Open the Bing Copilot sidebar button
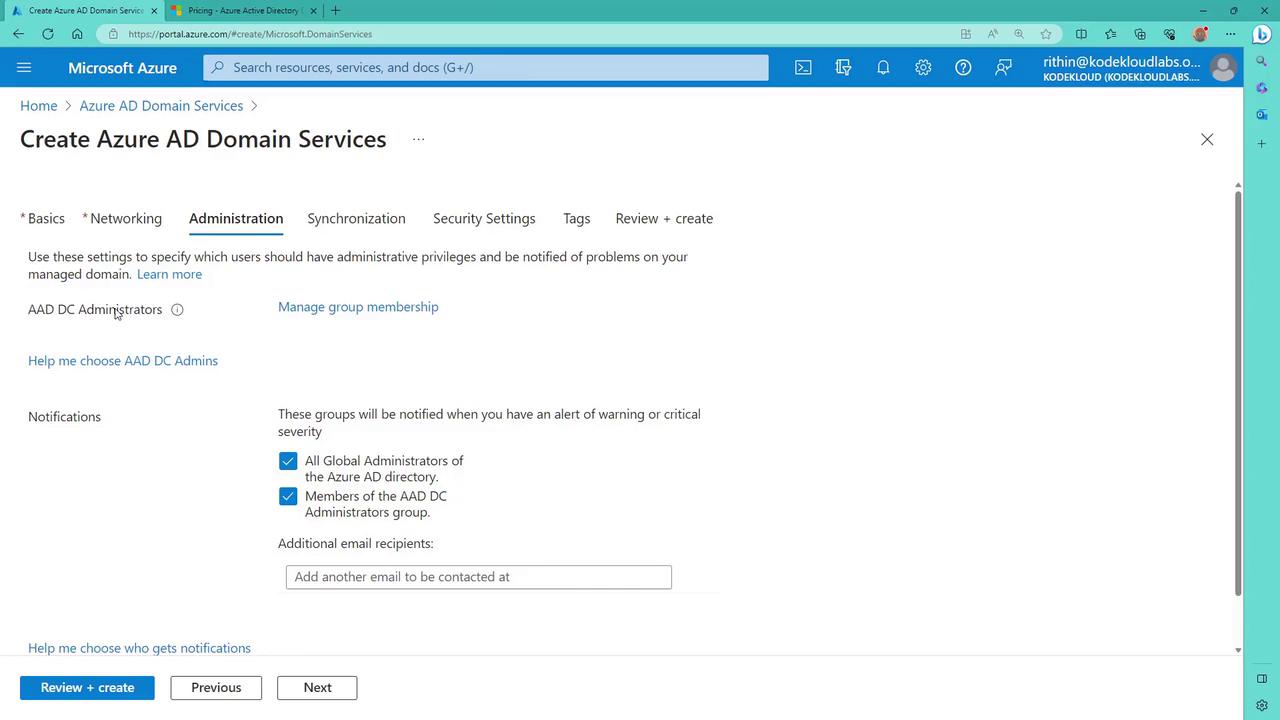 [1262, 34]
